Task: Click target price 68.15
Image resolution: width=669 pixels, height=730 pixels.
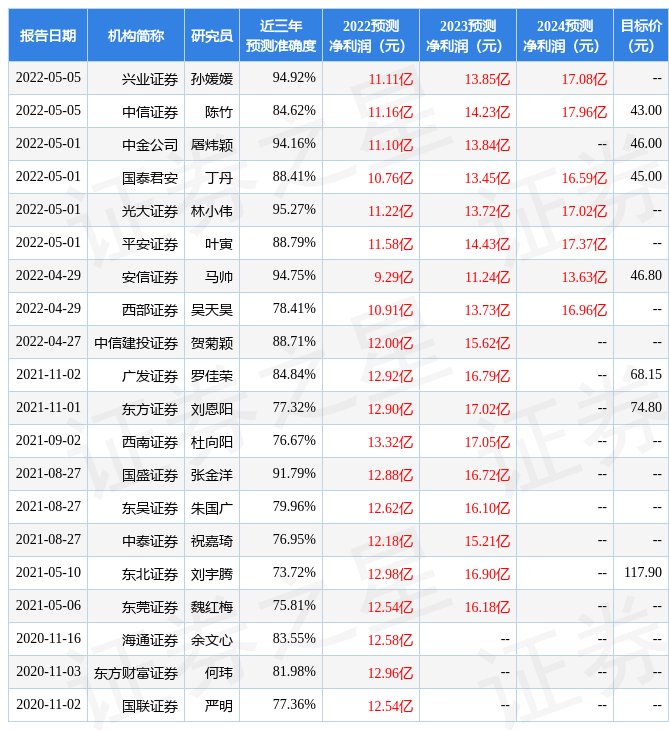Action: click(646, 374)
